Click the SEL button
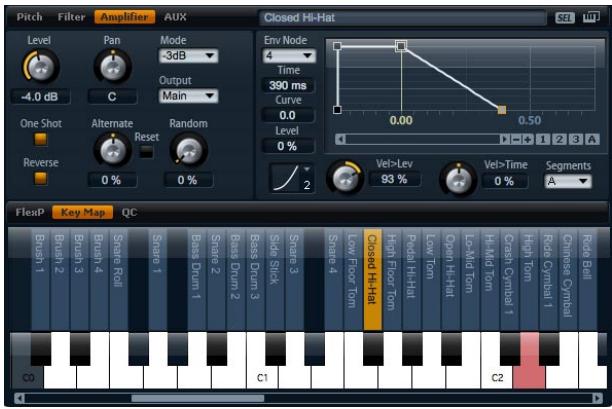The image size is (612, 409). click(x=564, y=18)
